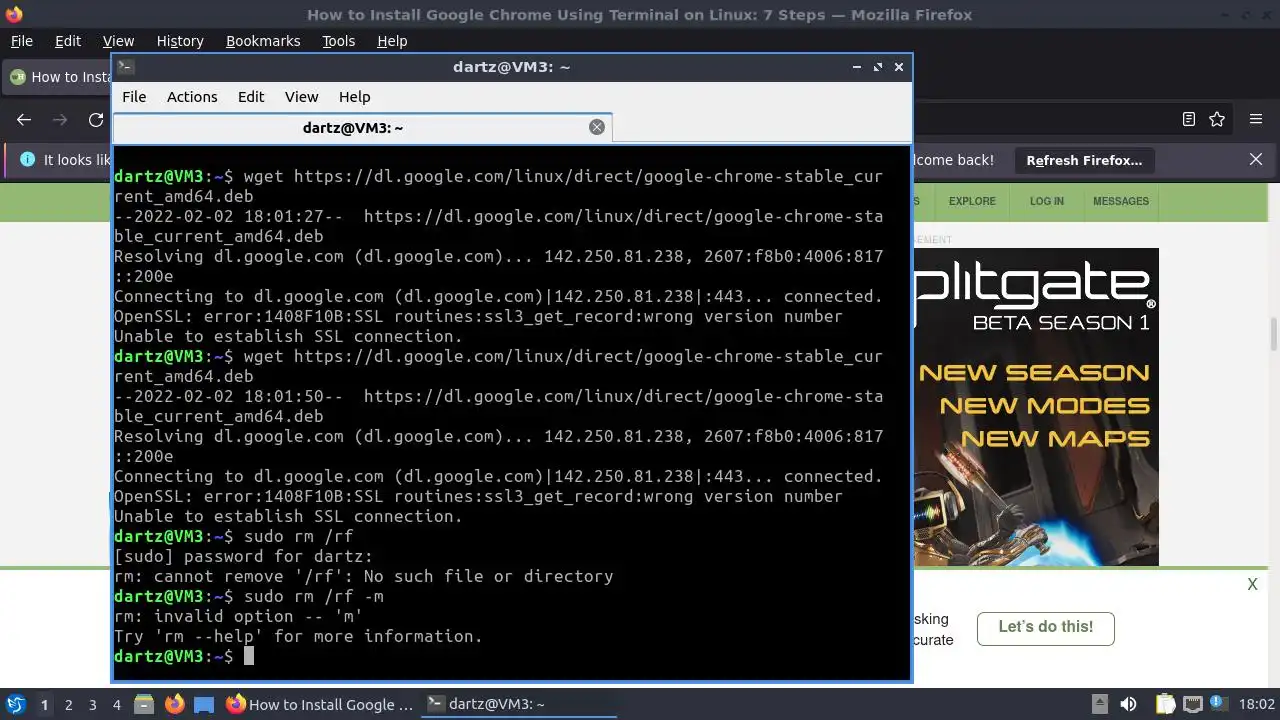Click the "sudo rm /rf -m" command text
Viewport: 1280px width, 720px height.
pyautogui.click(x=314, y=596)
